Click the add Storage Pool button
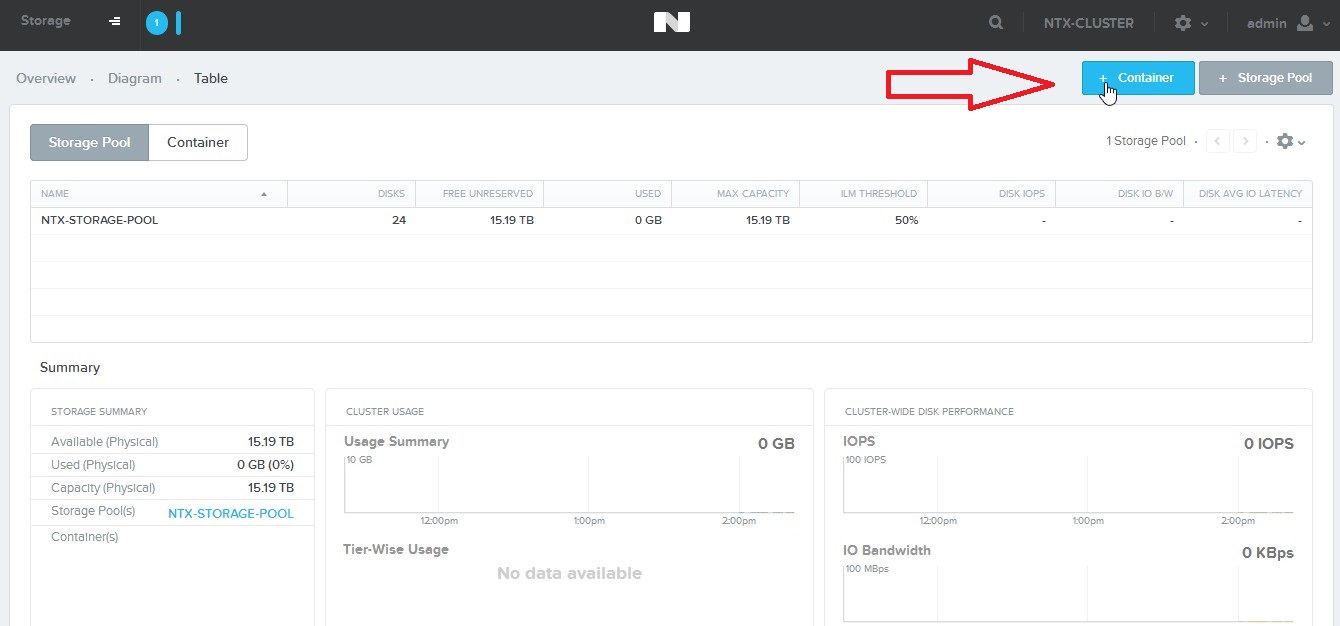This screenshot has width=1340, height=626. coord(1265,78)
